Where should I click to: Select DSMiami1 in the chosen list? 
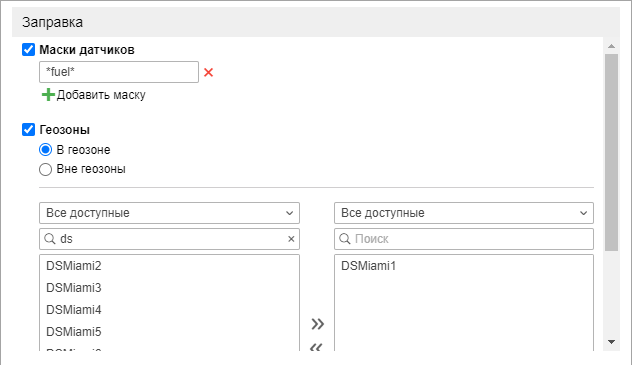[368, 266]
